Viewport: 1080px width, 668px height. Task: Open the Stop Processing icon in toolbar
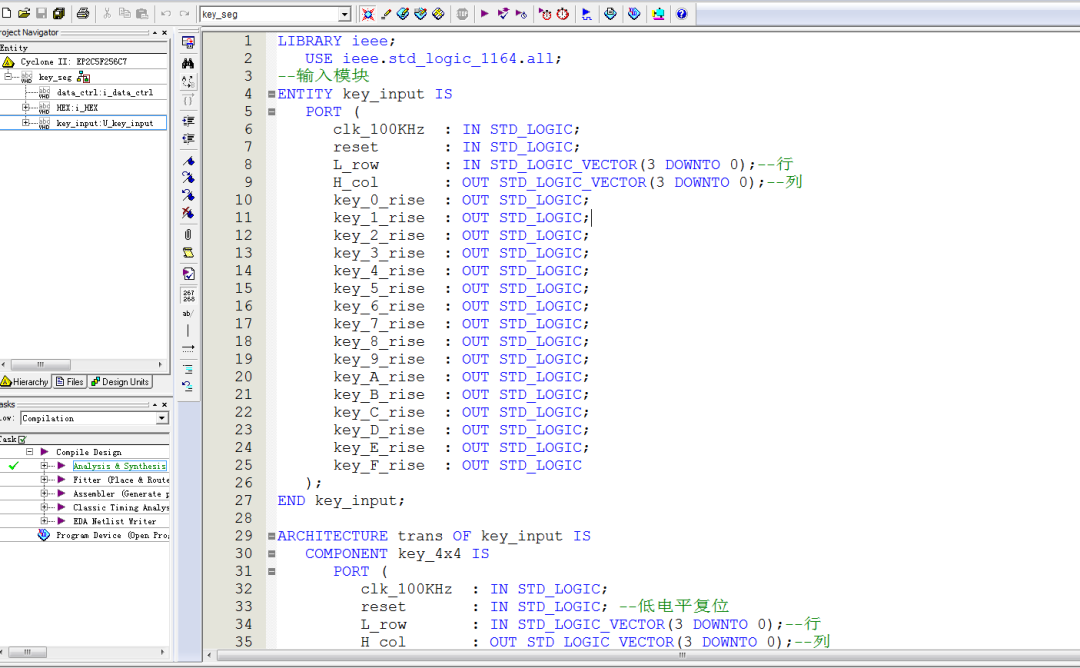(x=461, y=14)
